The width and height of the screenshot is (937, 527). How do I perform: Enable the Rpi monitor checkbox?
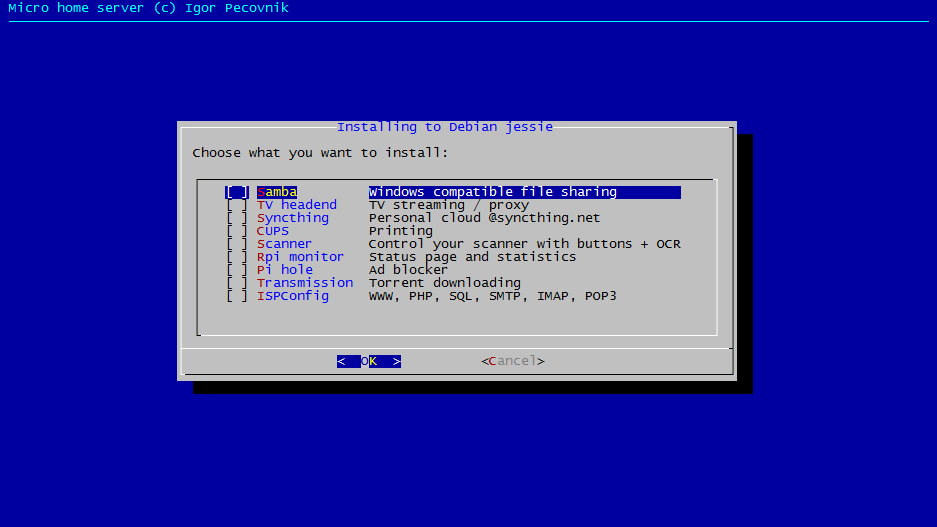coord(237,257)
